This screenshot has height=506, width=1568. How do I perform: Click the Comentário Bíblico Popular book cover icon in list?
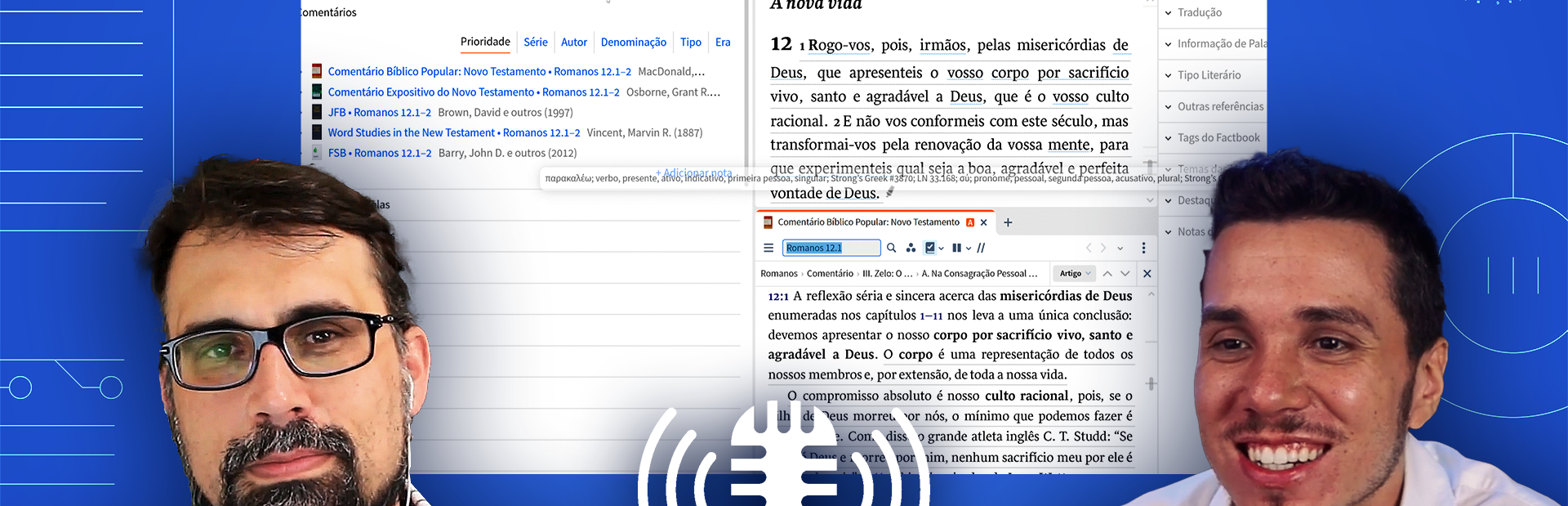(x=317, y=71)
